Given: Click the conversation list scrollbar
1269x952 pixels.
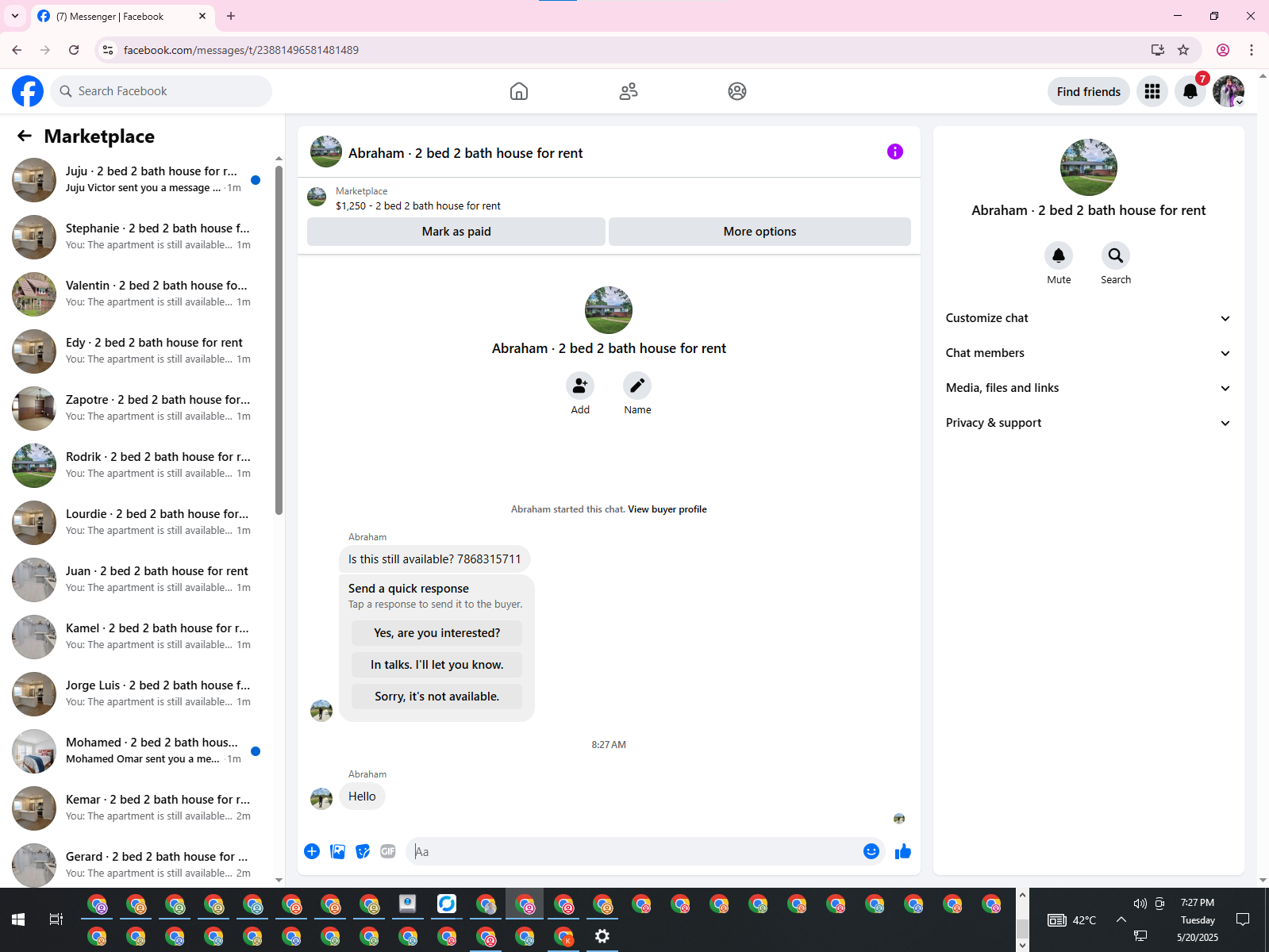Looking at the screenshot, I should (x=279, y=340).
